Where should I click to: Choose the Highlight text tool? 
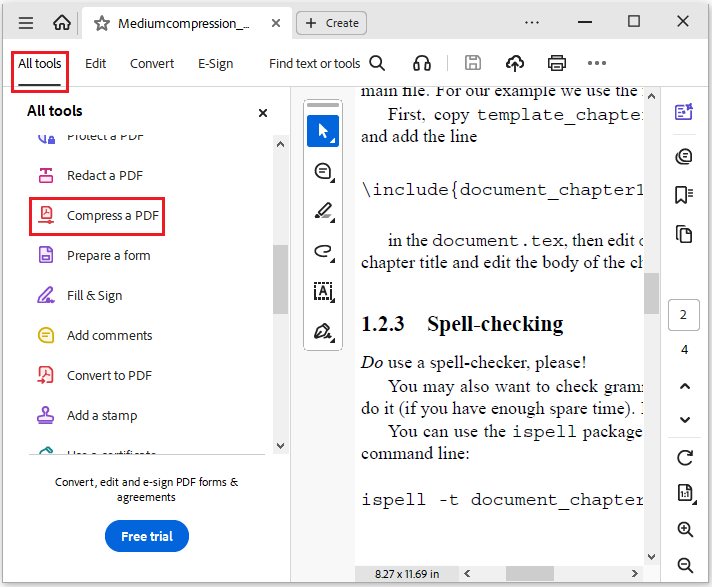point(324,212)
